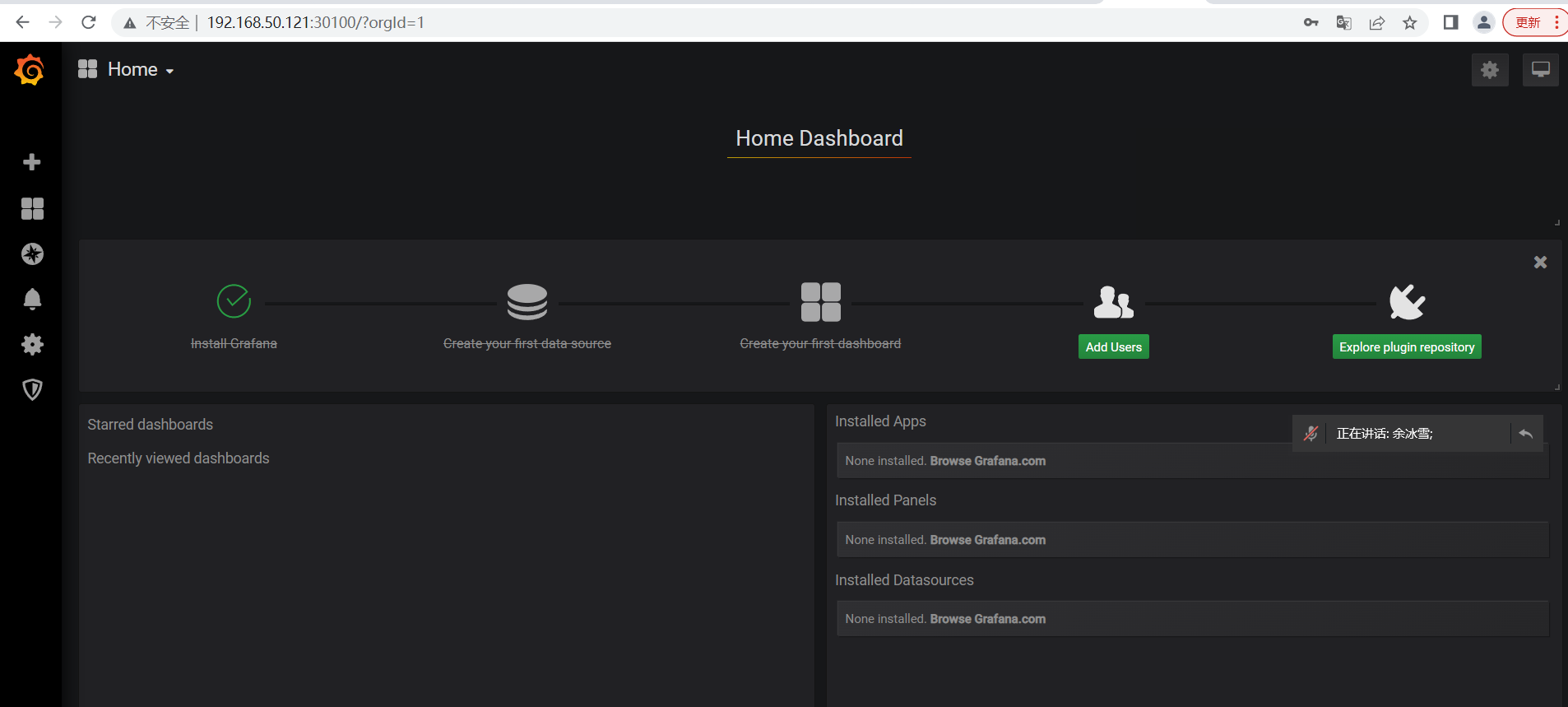Click the first dashboard grid icon
Screen dimensions: 1568x707
click(x=821, y=302)
